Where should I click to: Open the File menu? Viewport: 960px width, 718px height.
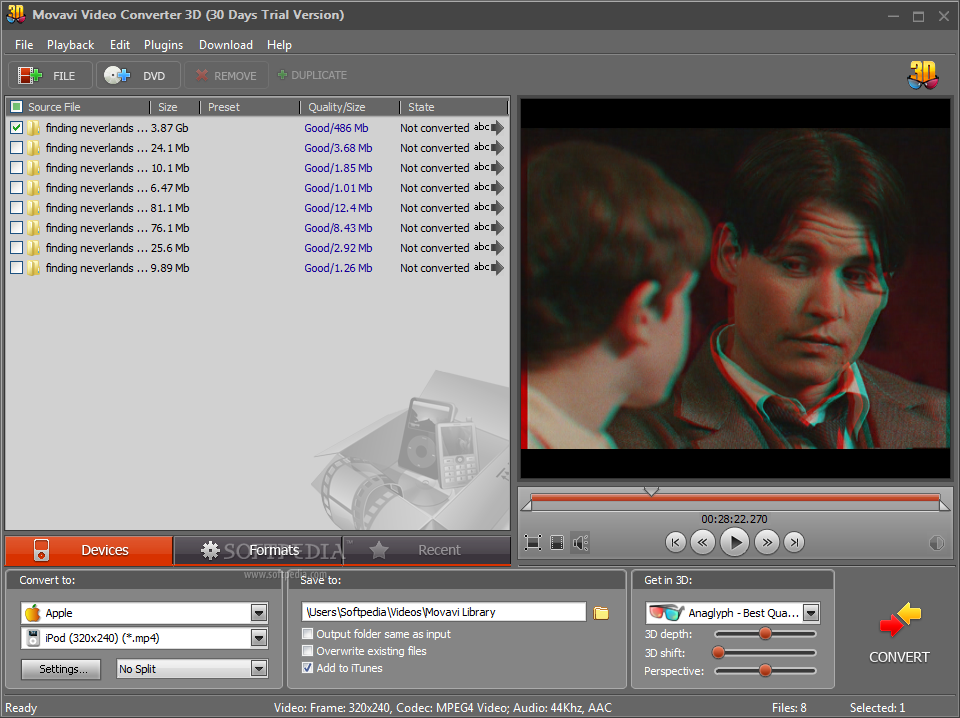click(x=24, y=45)
